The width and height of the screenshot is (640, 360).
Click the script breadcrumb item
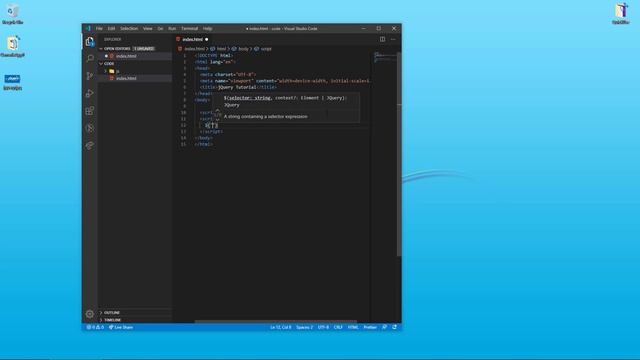(263, 49)
